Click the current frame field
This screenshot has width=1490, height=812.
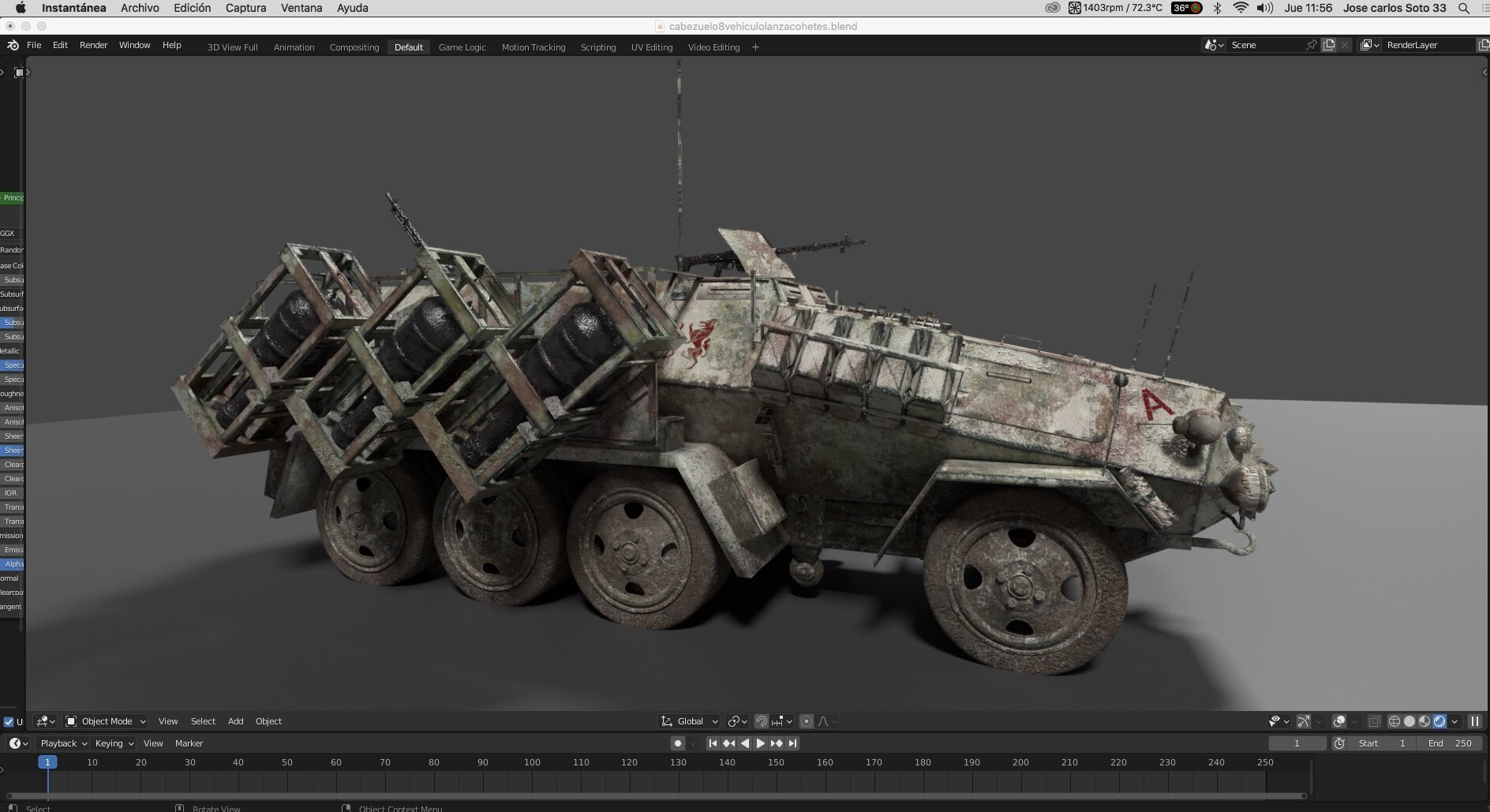tap(1297, 743)
